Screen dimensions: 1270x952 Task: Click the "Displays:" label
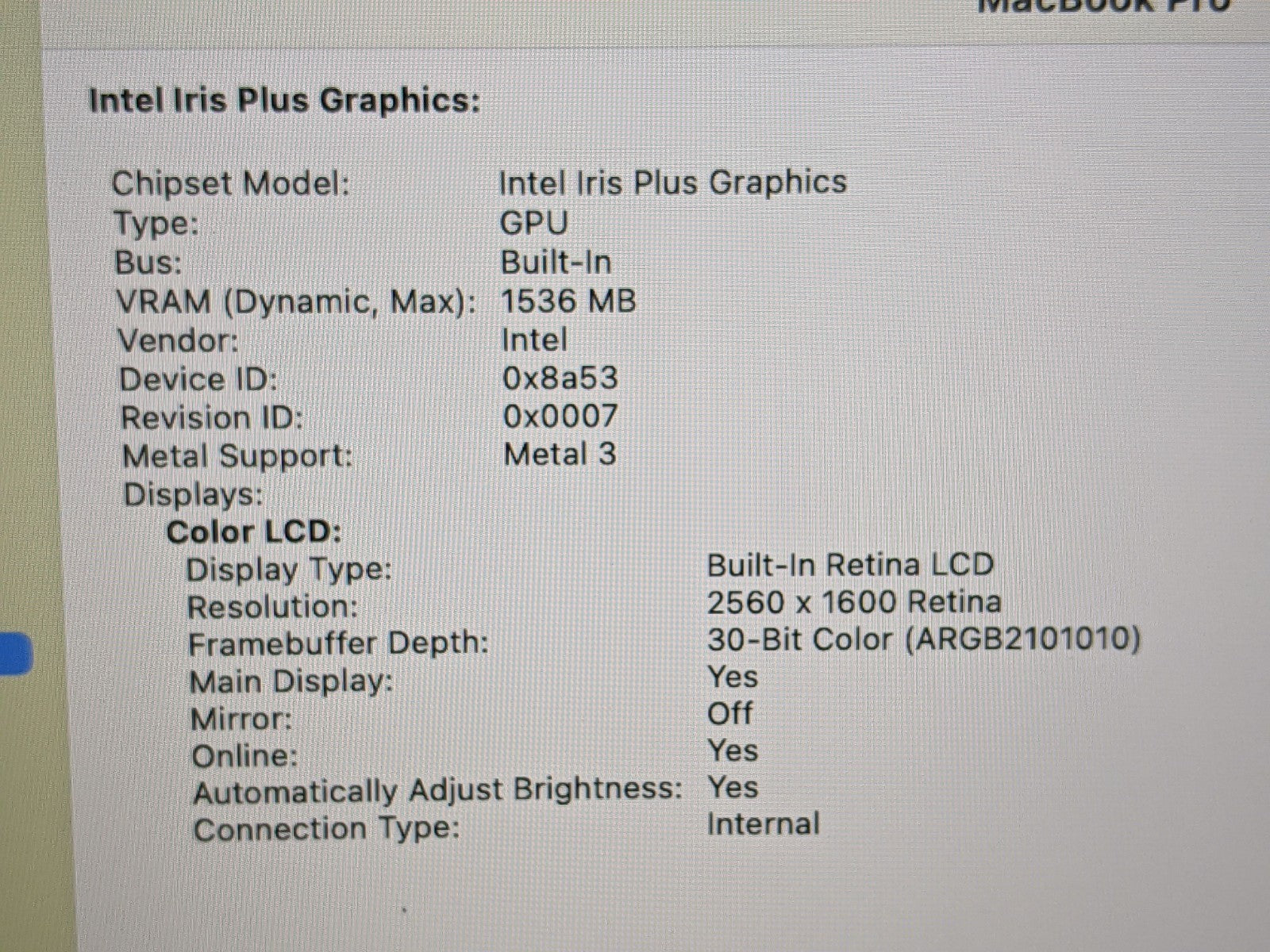pos(194,494)
